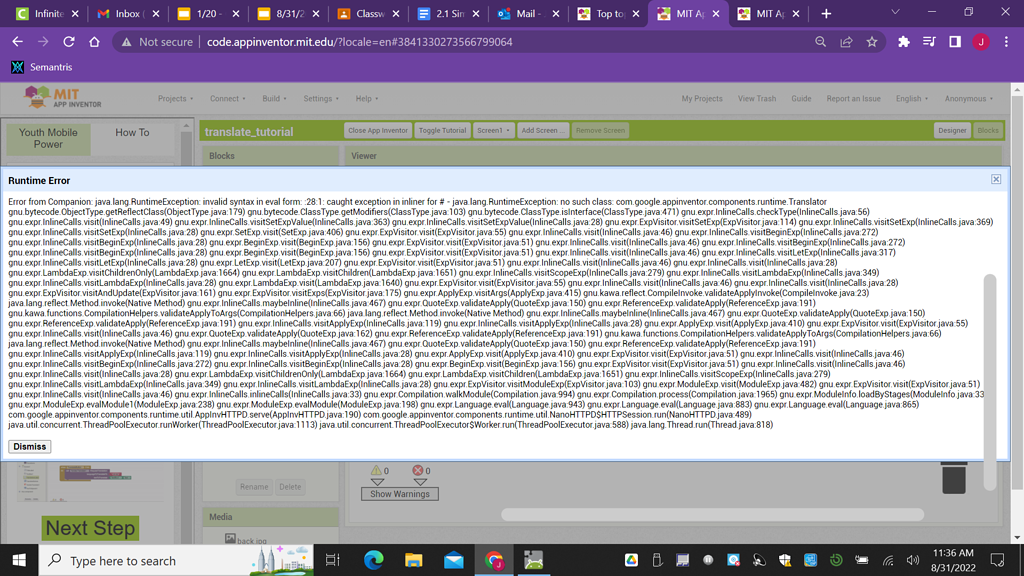1024x576 pixels.
Task: Open the Projects dropdown menu
Action: (175, 98)
